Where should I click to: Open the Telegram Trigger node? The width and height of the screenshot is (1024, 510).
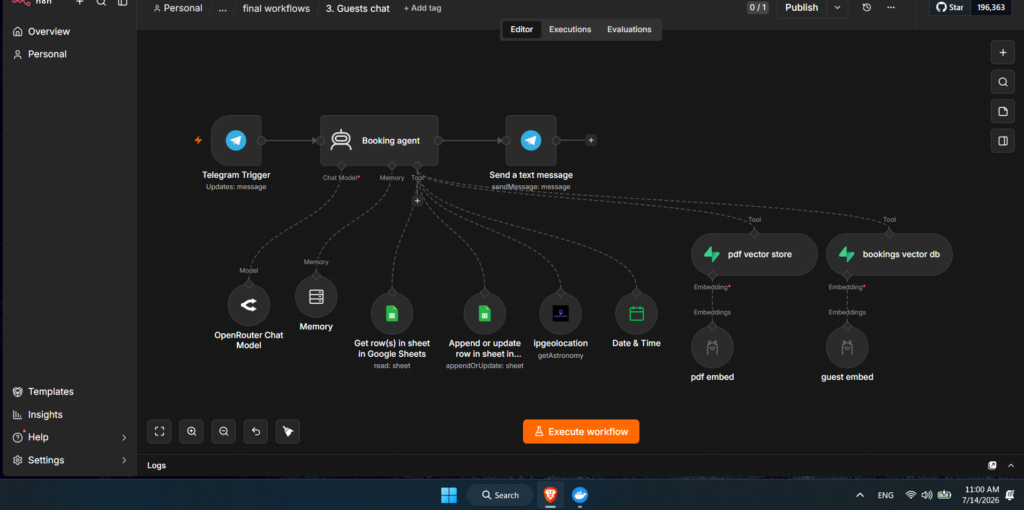tap(236, 140)
